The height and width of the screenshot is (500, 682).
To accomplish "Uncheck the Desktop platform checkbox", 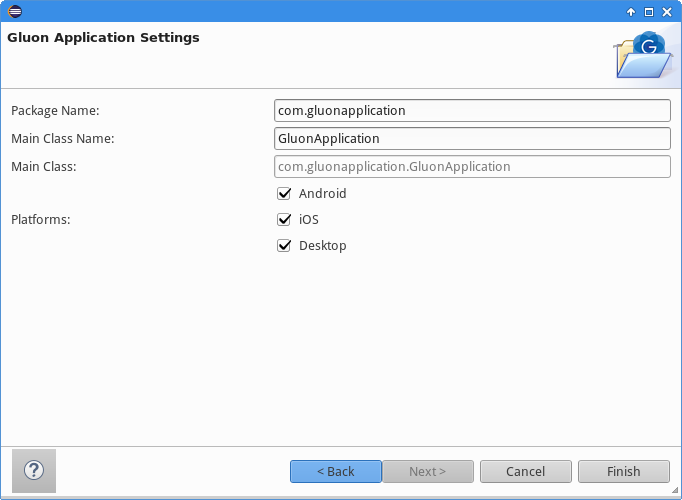I will (284, 246).
